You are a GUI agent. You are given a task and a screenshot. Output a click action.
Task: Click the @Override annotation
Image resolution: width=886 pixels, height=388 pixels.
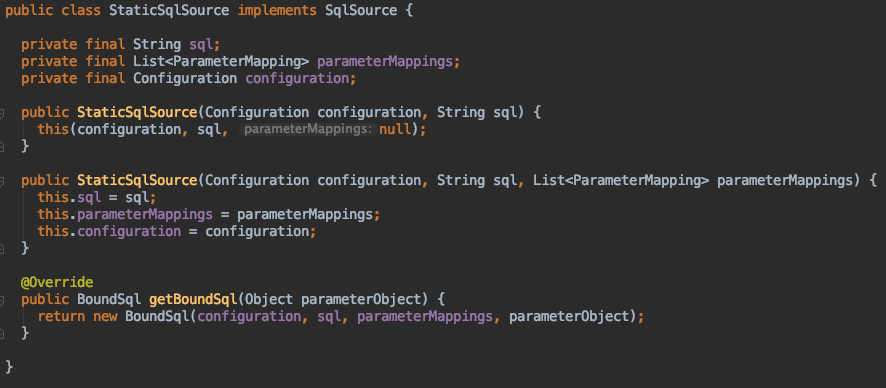[57, 282]
